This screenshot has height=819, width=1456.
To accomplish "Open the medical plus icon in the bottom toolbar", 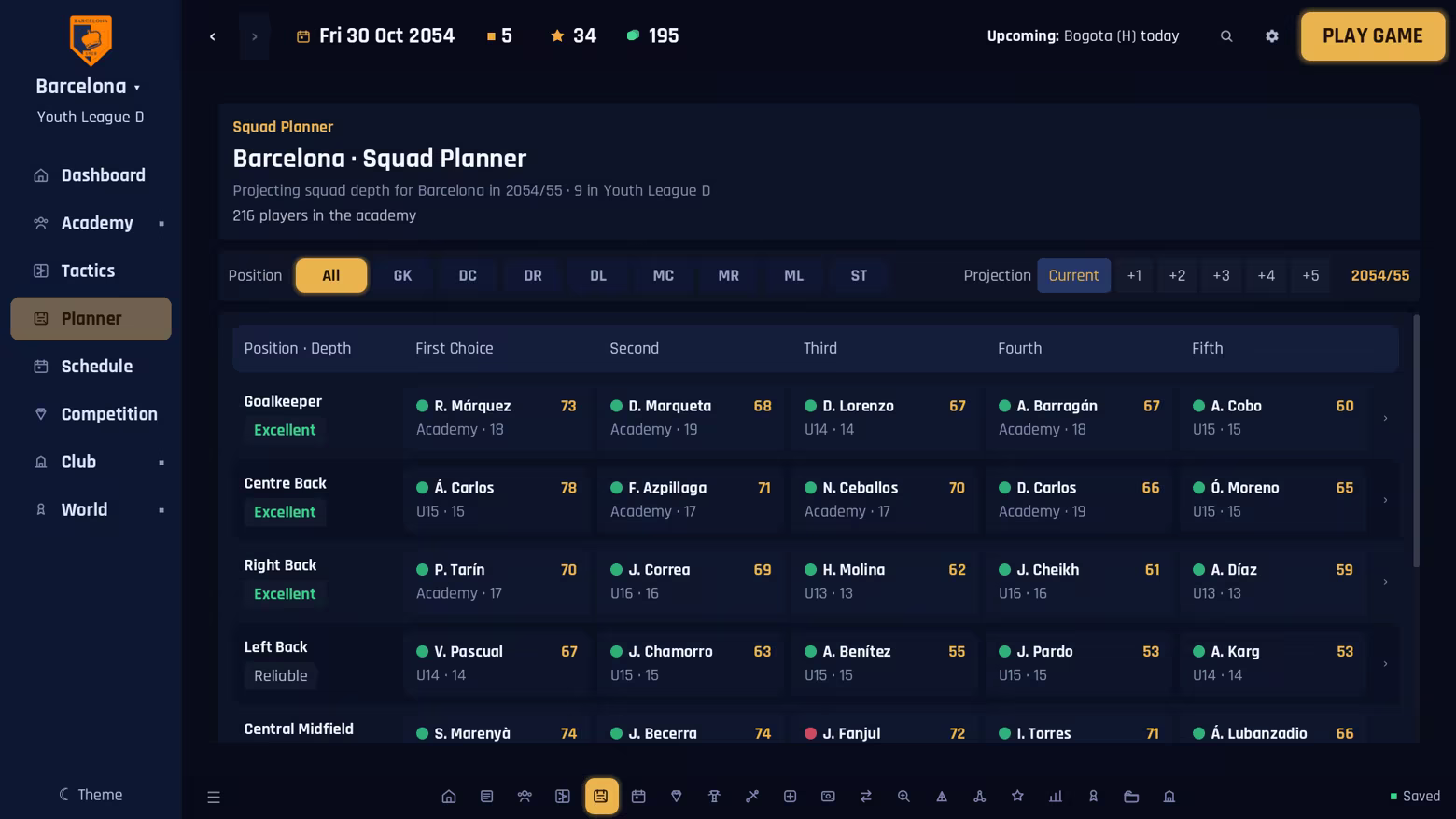I will point(790,797).
